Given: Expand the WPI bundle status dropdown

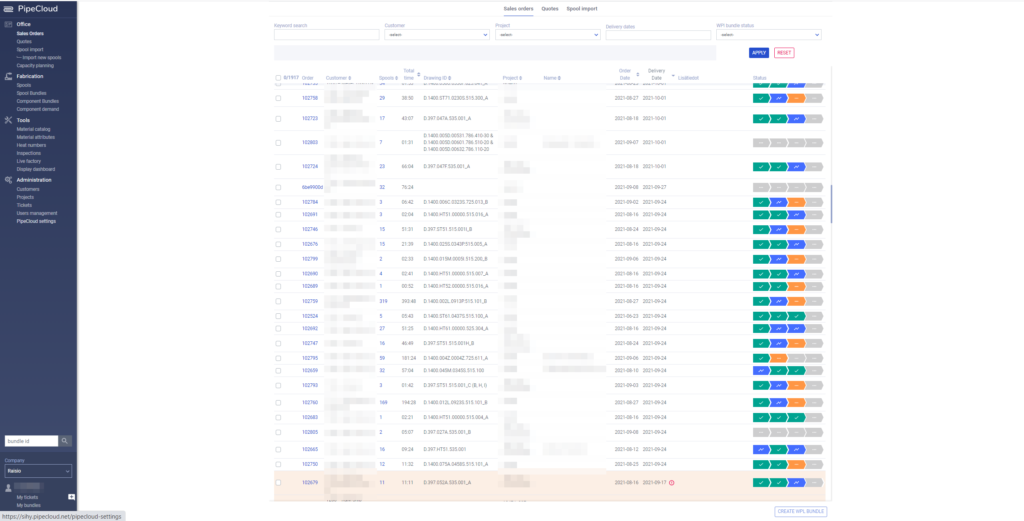Looking at the screenshot, I should 768,35.
